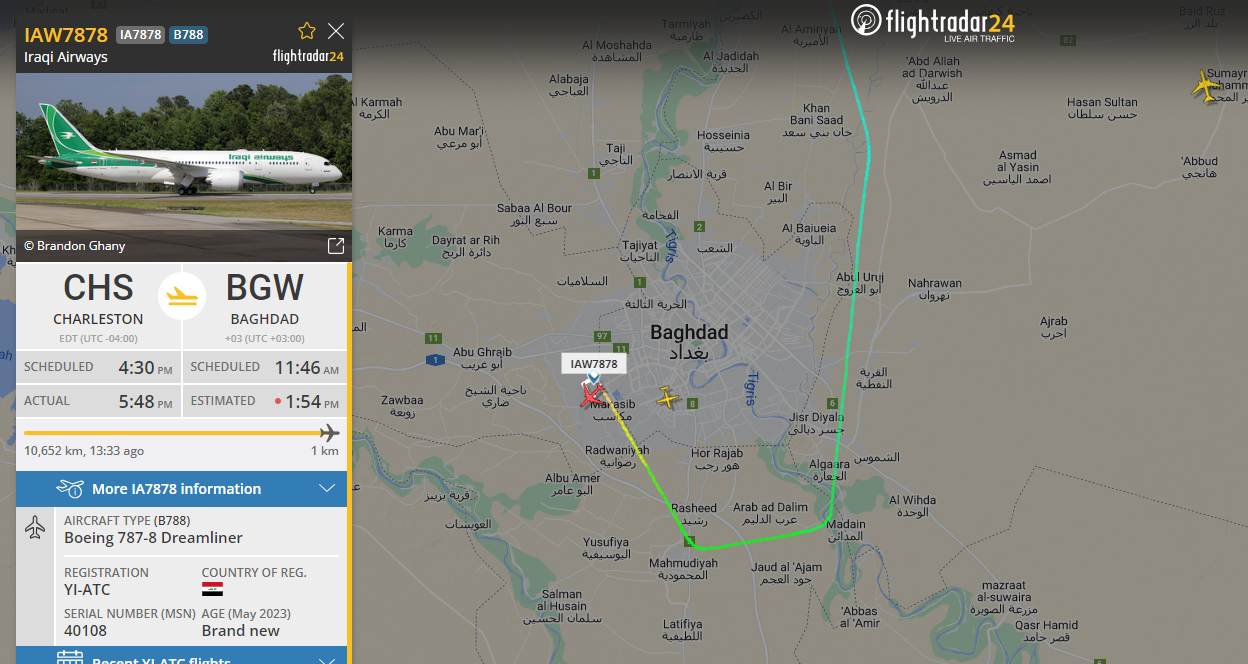Open aircraft photo in new window icon
This screenshot has height=664, width=1248.
pos(336,245)
